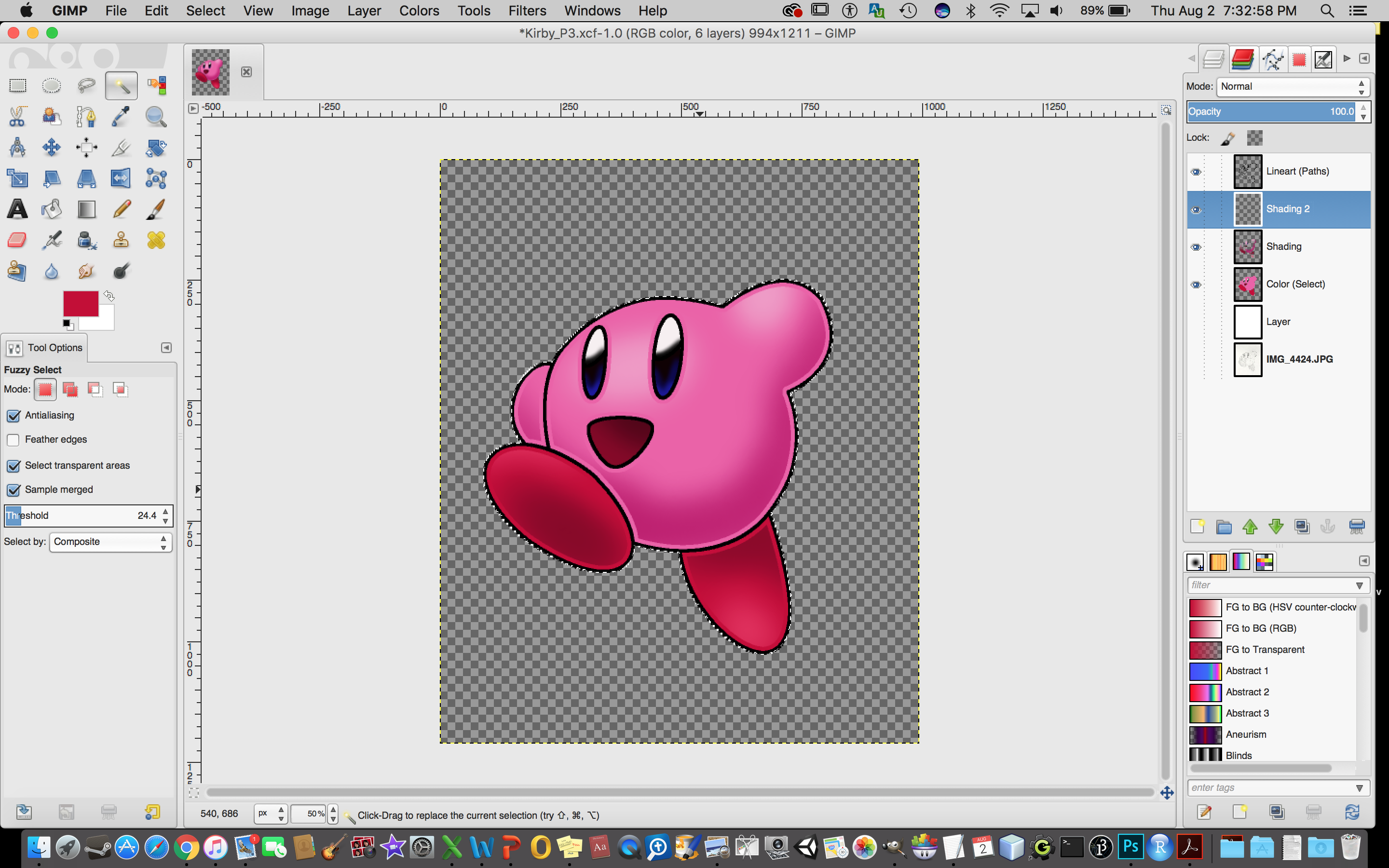Viewport: 1389px width, 868px height.
Task: Hide the Shading 2 layer
Action: (x=1196, y=210)
